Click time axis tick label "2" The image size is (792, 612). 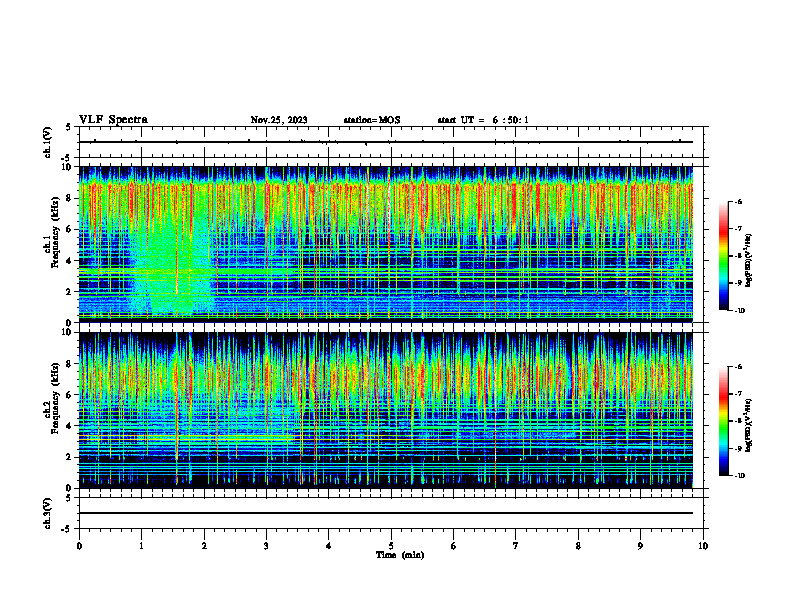[x=204, y=546]
